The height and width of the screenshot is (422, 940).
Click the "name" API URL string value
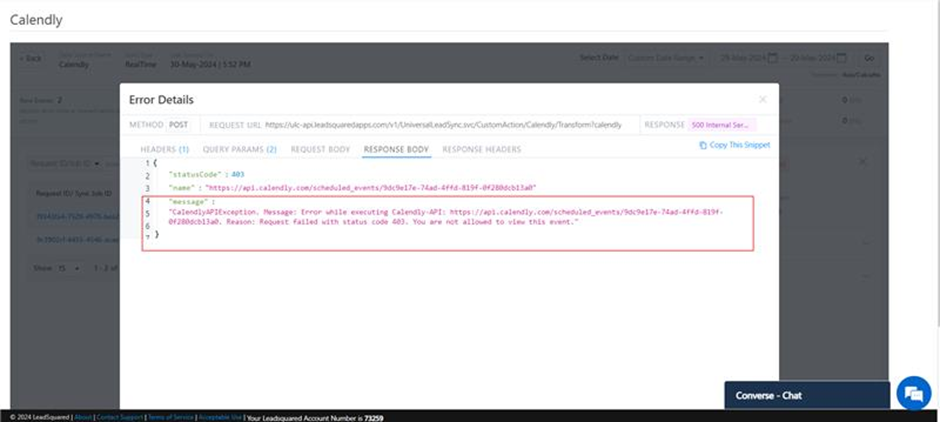[370, 188]
